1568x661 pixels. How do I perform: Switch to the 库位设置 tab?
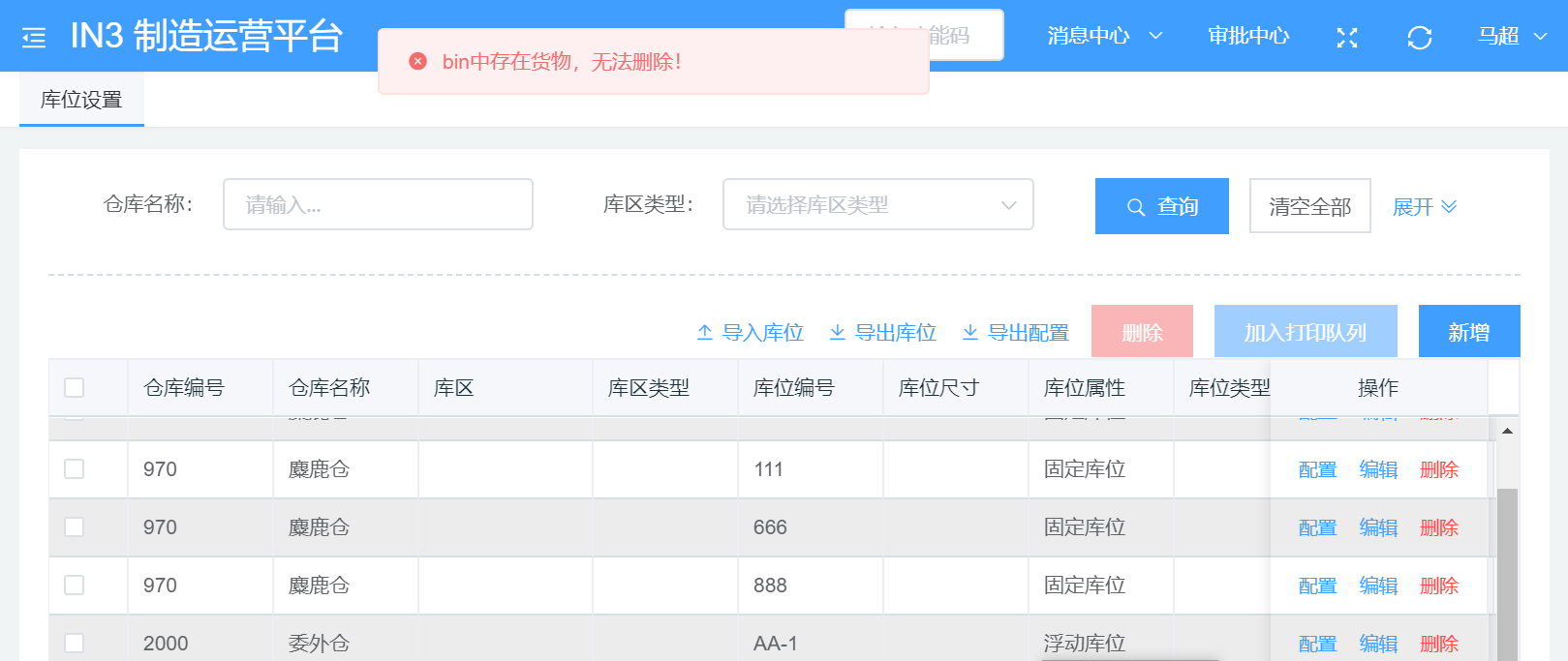[81, 100]
